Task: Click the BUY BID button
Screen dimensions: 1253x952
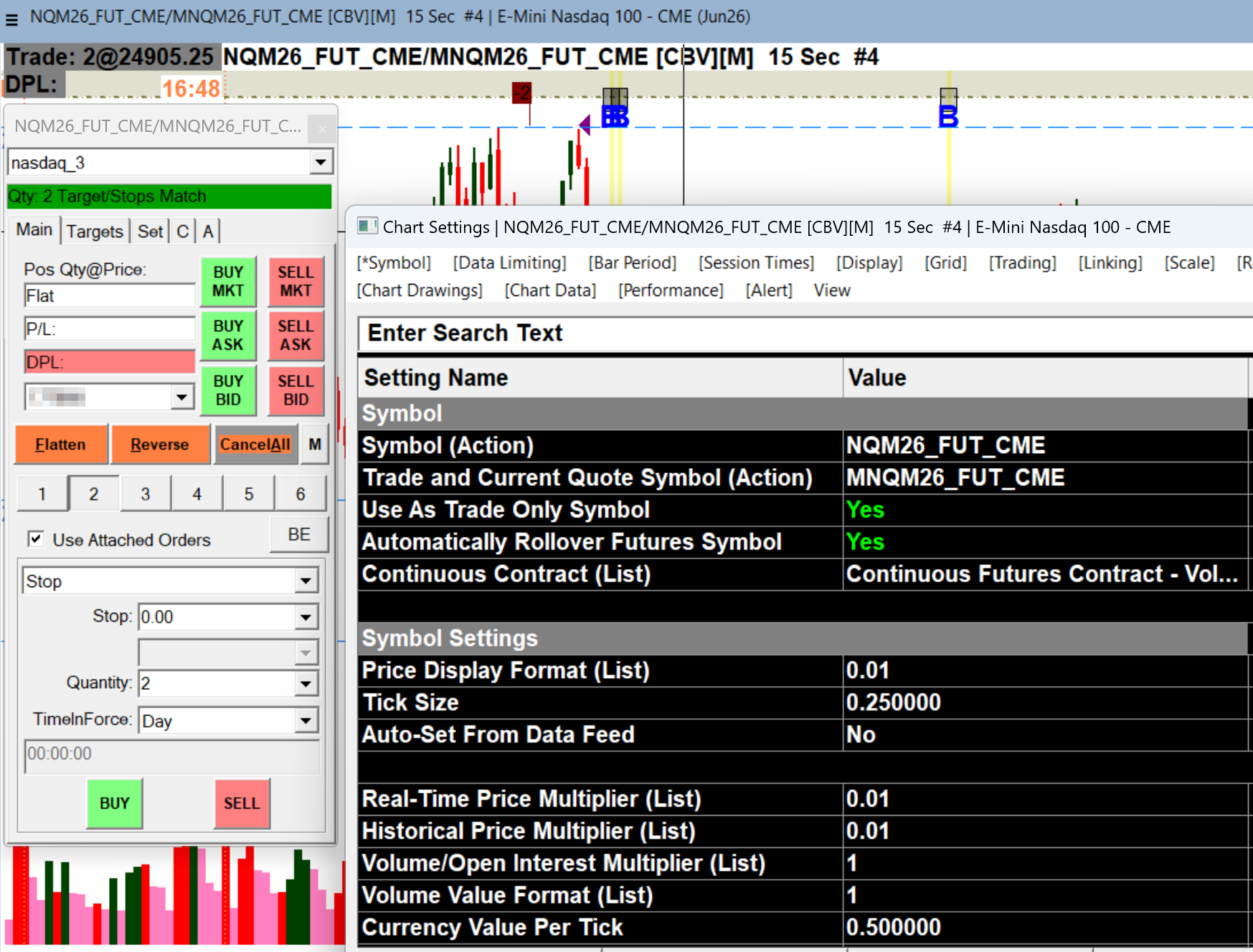Action: (228, 390)
